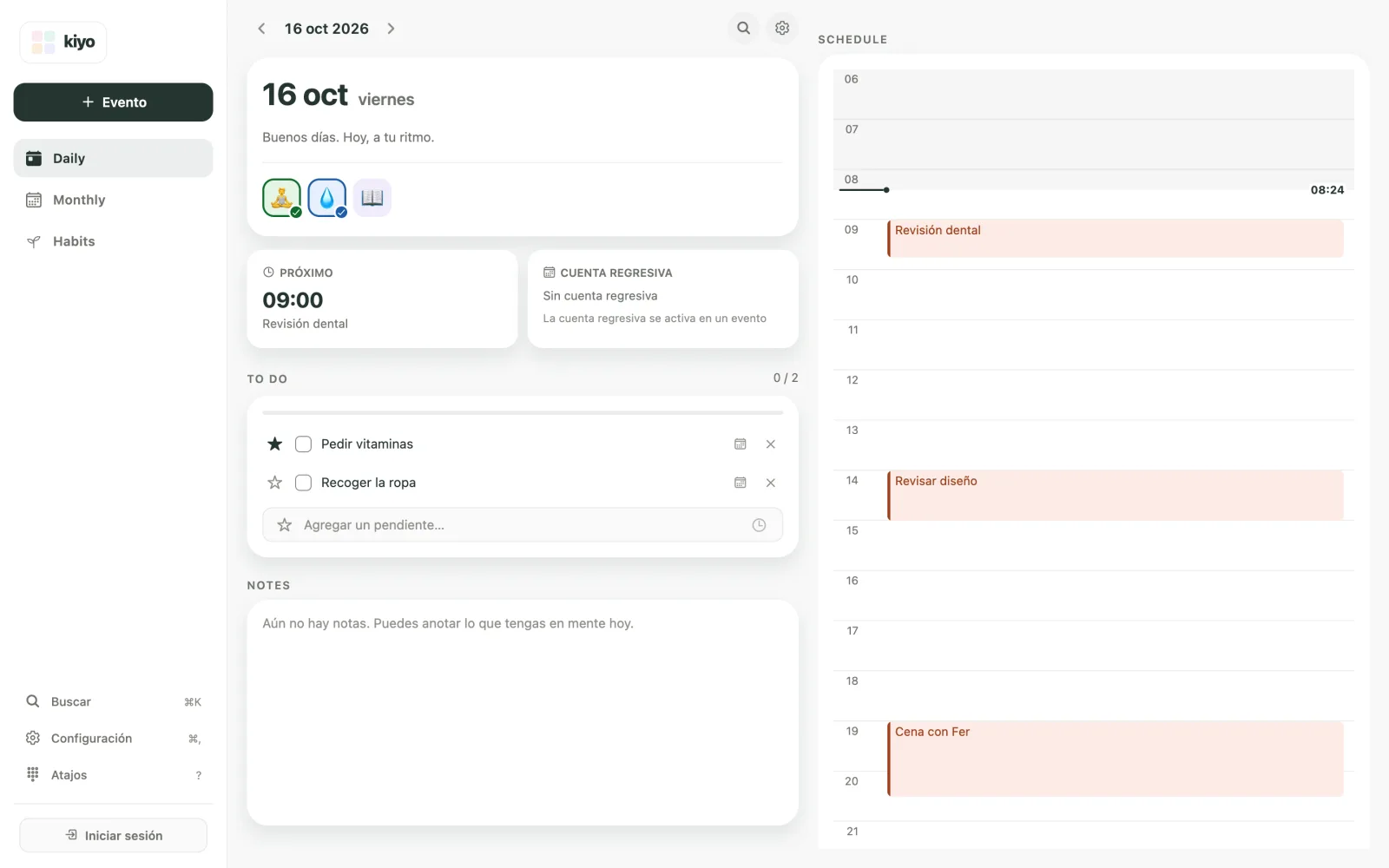Open the Revisar diseño schedule event
Image resolution: width=1389 pixels, height=868 pixels.
(1116, 496)
